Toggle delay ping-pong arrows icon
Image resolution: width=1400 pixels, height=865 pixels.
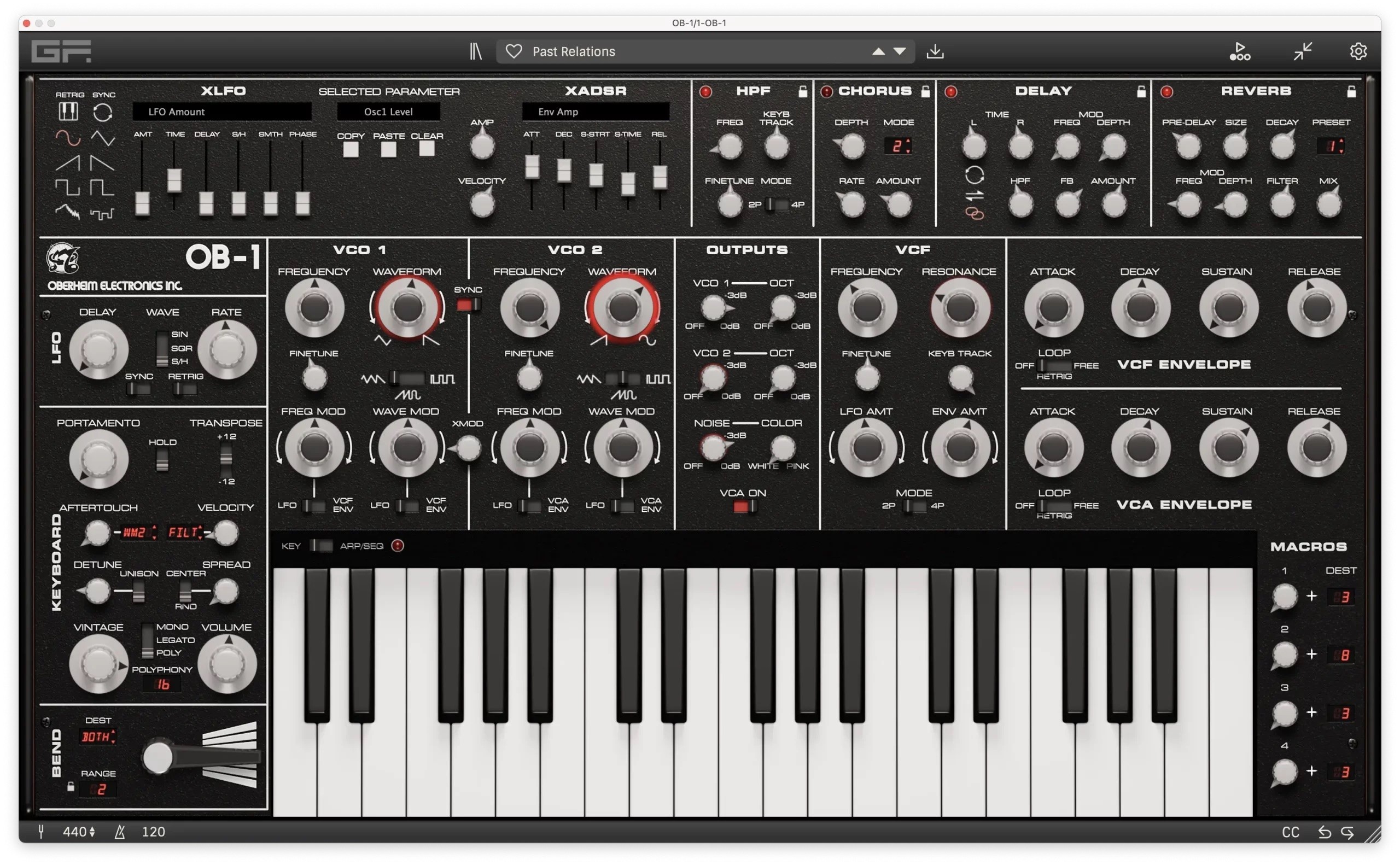tap(975, 196)
